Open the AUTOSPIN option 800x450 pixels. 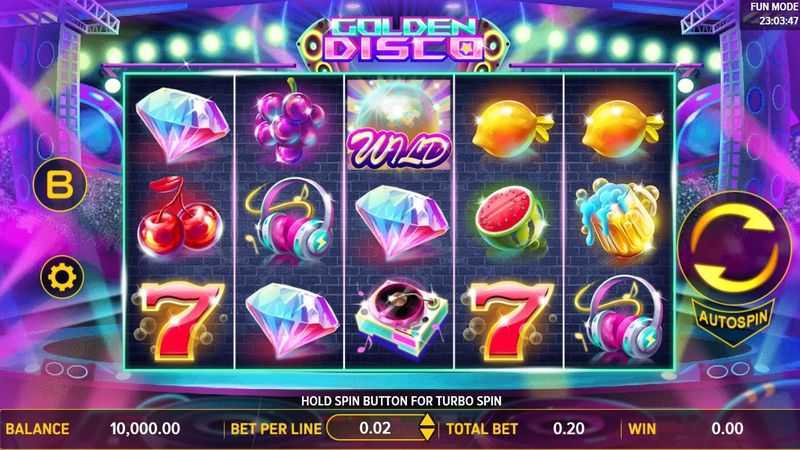[733, 320]
